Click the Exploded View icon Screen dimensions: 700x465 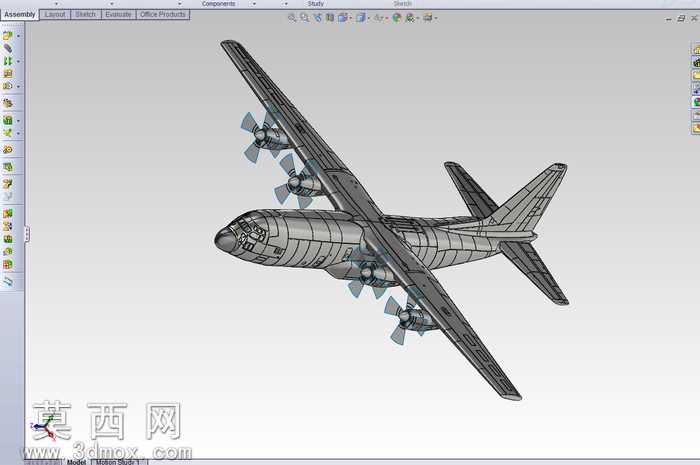point(8,183)
